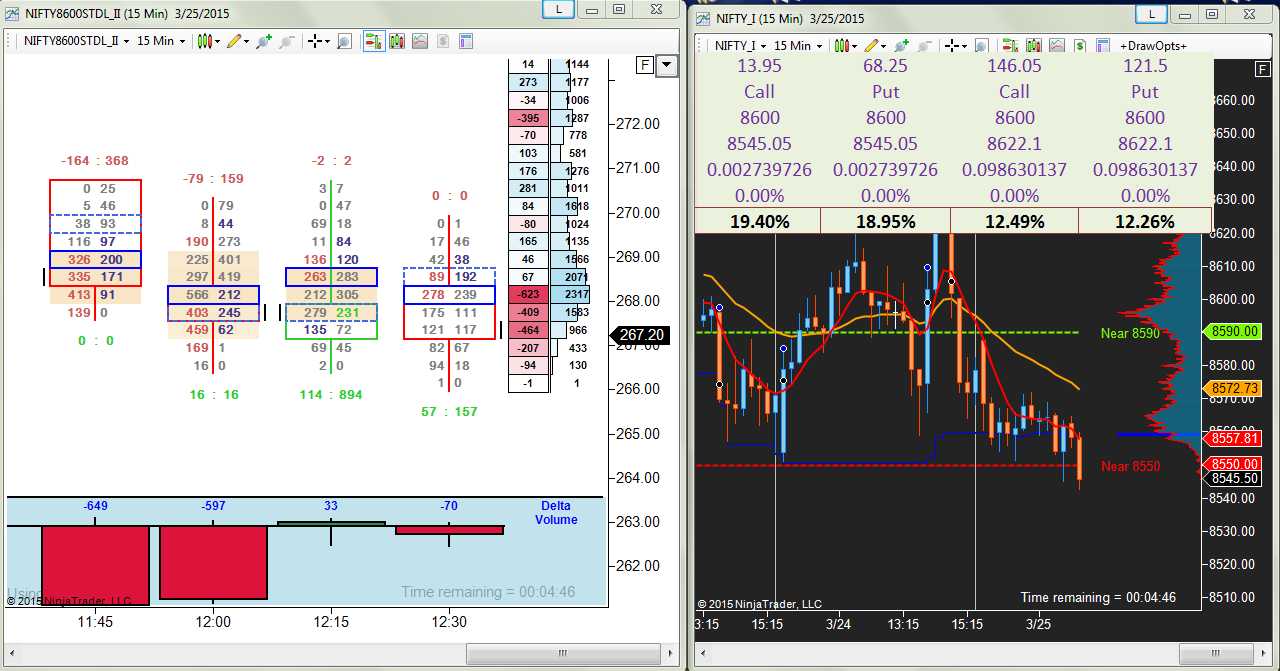Expand chart style arrow in NIFTY_I toolbar

point(855,45)
